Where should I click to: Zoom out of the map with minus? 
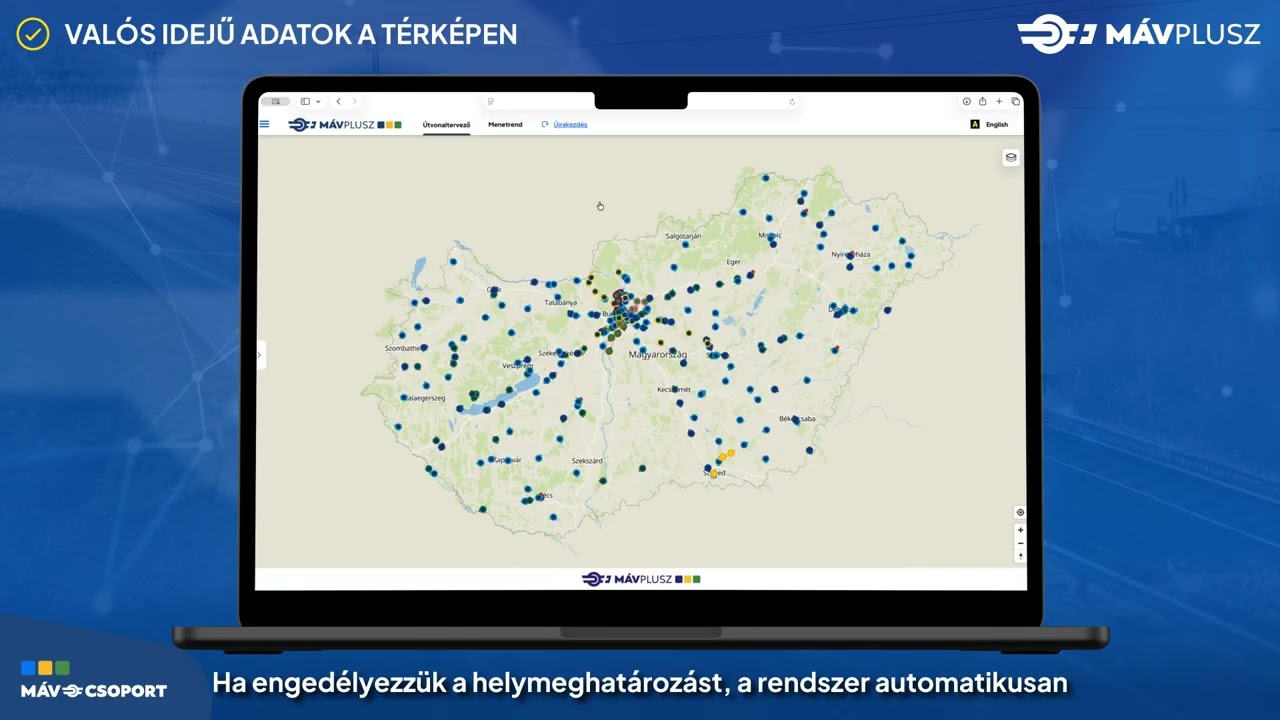[1020, 543]
